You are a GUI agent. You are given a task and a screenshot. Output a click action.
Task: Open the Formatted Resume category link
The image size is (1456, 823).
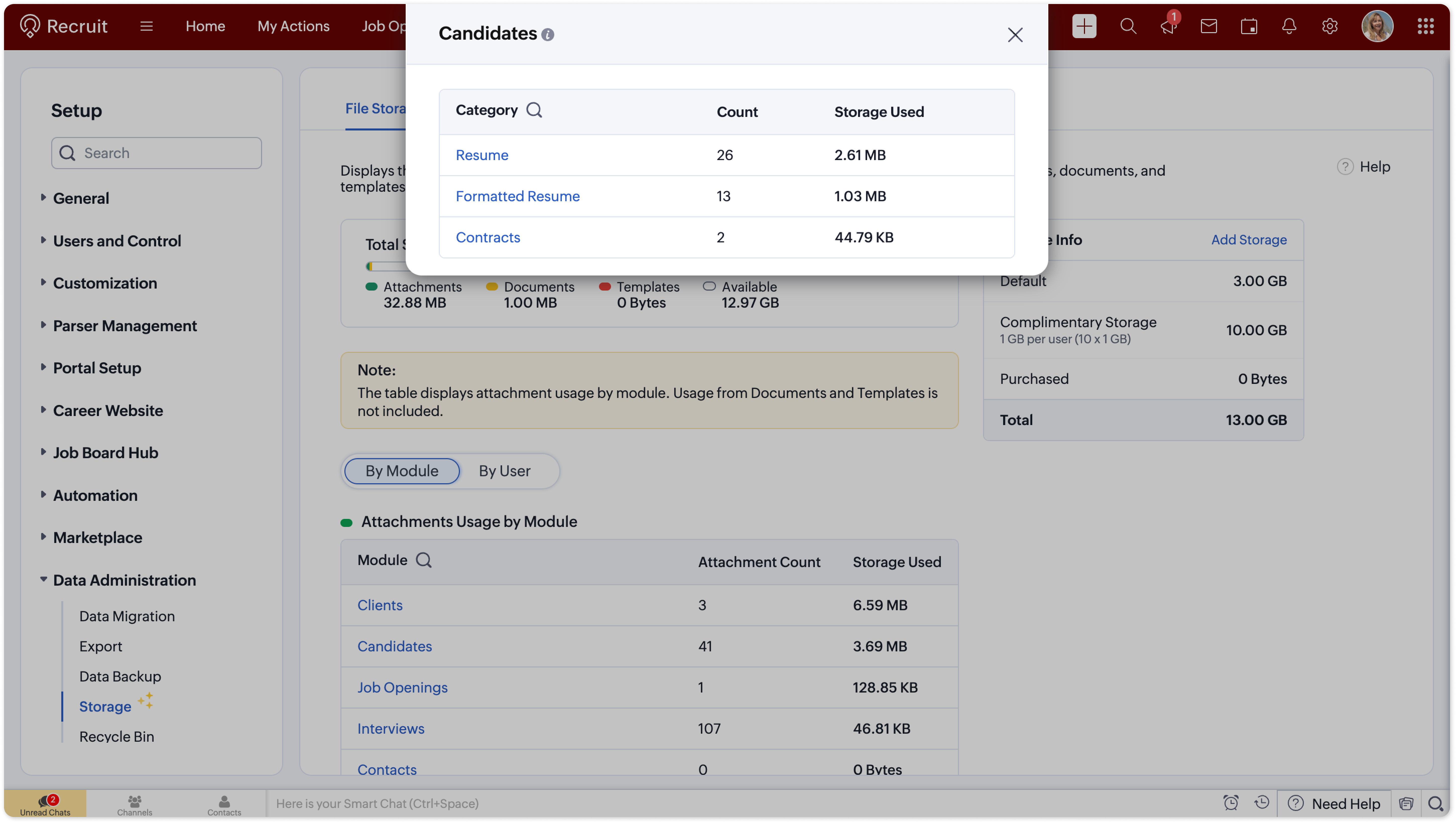point(517,196)
